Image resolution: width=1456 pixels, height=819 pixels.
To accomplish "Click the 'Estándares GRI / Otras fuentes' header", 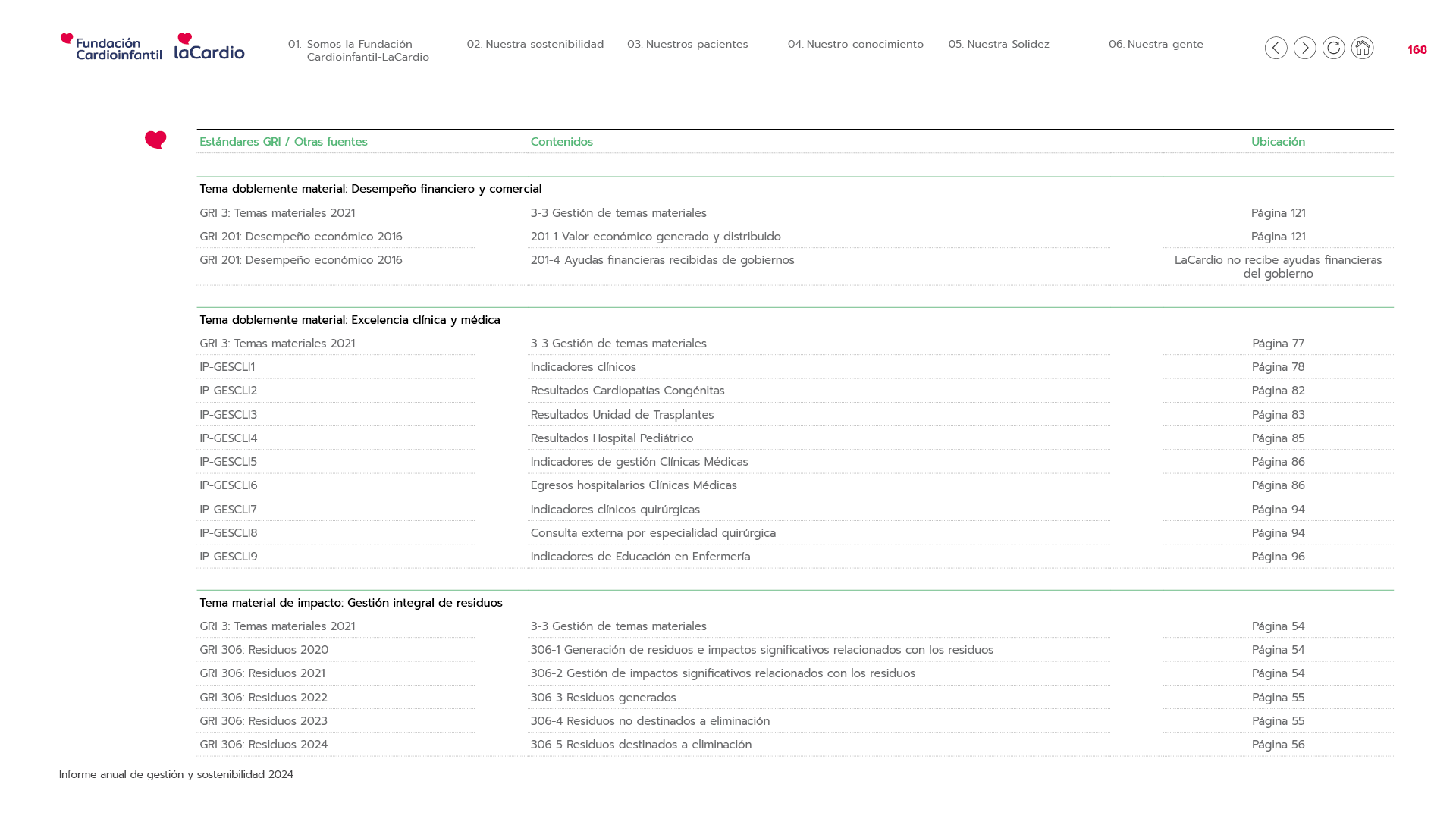I will point(284,142).
